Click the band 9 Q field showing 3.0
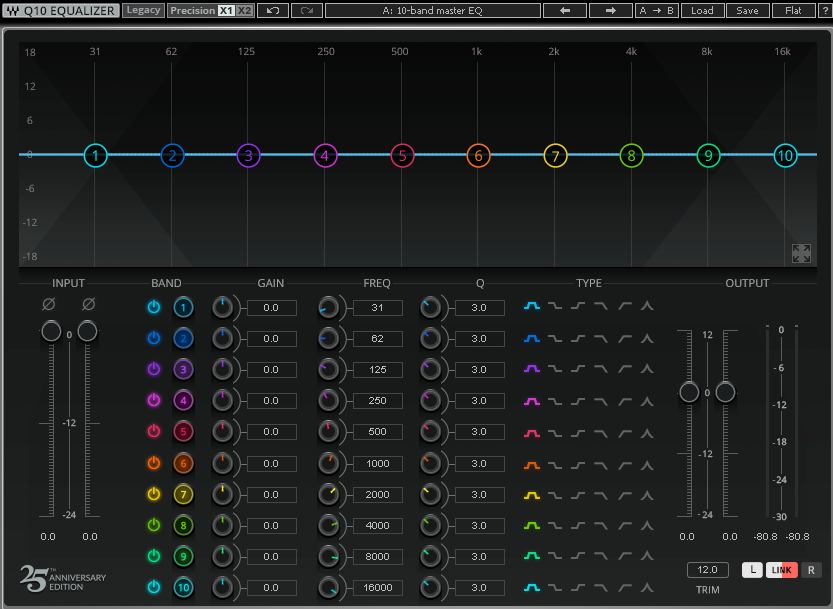This screenshot has height=609, width=833. point(479,556)
